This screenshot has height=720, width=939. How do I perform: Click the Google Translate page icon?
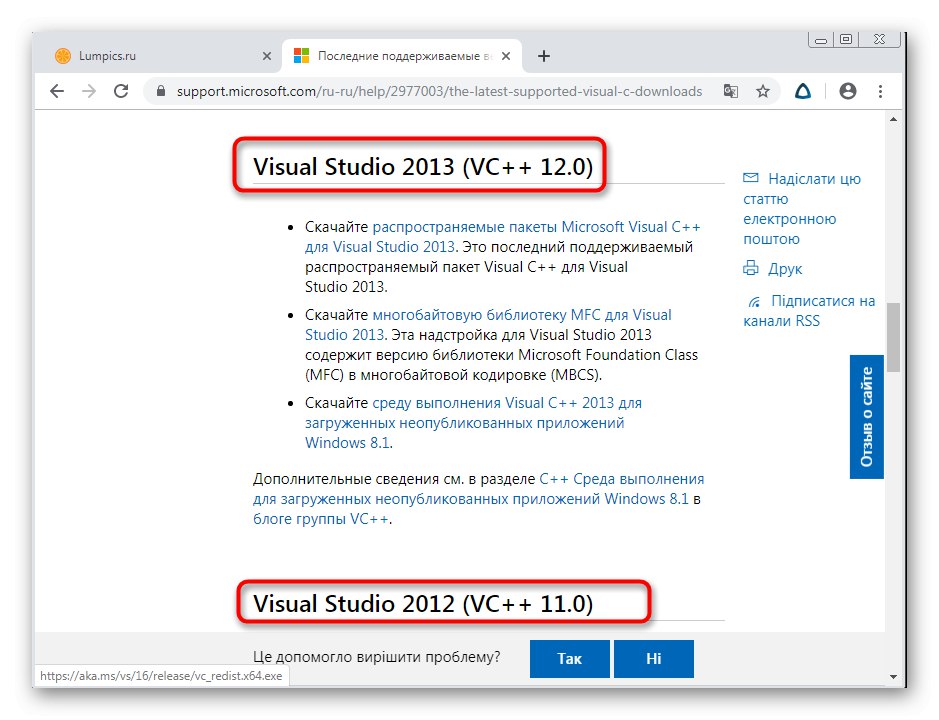(731, 91)
